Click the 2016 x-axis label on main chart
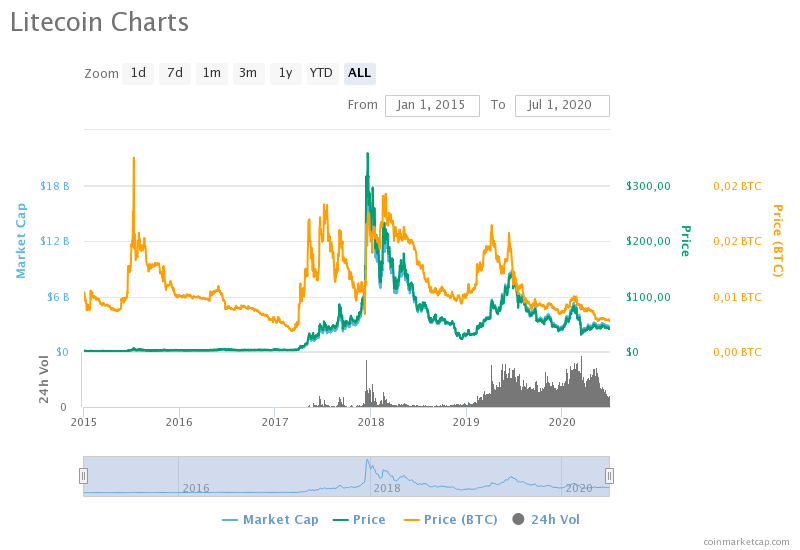800x550 pixels. tap(179, 422)
